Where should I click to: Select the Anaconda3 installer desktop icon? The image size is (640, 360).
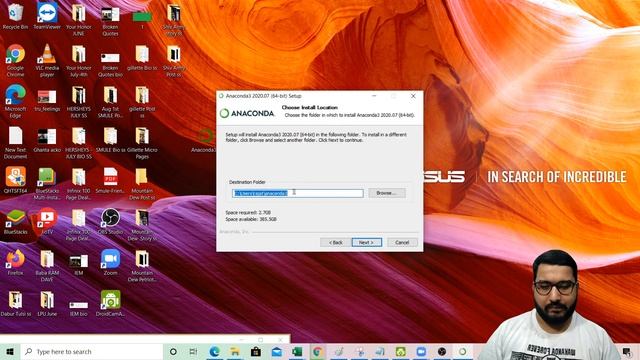(204, 141)
